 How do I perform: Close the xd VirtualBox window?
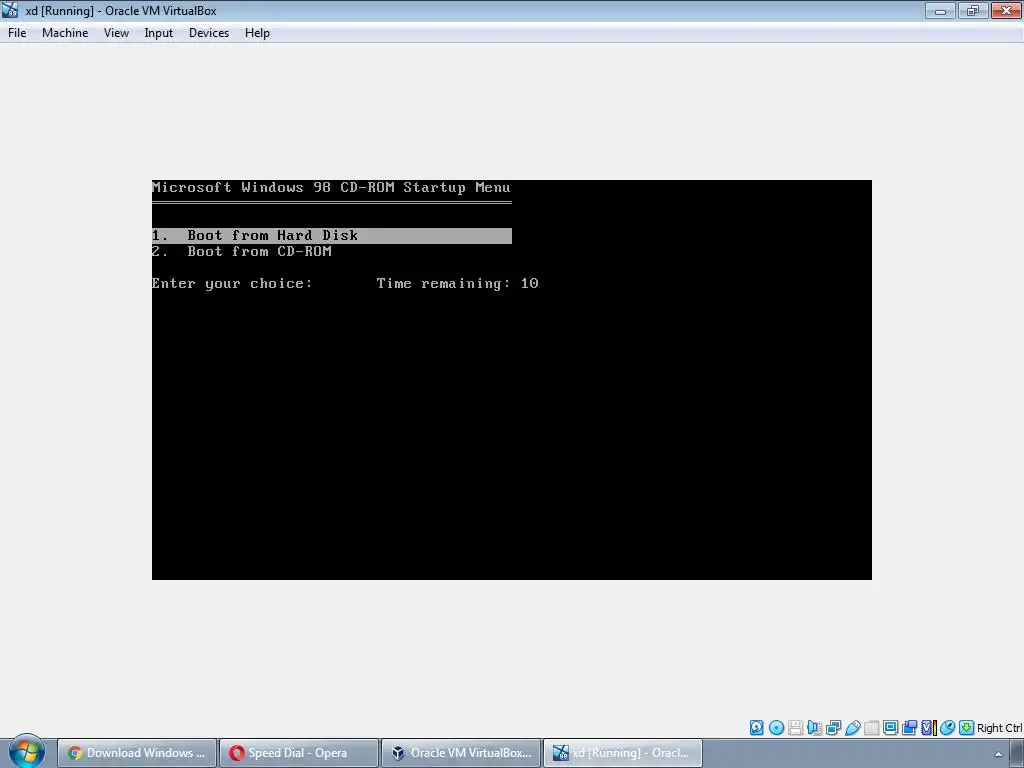(x=1006, y=10)
